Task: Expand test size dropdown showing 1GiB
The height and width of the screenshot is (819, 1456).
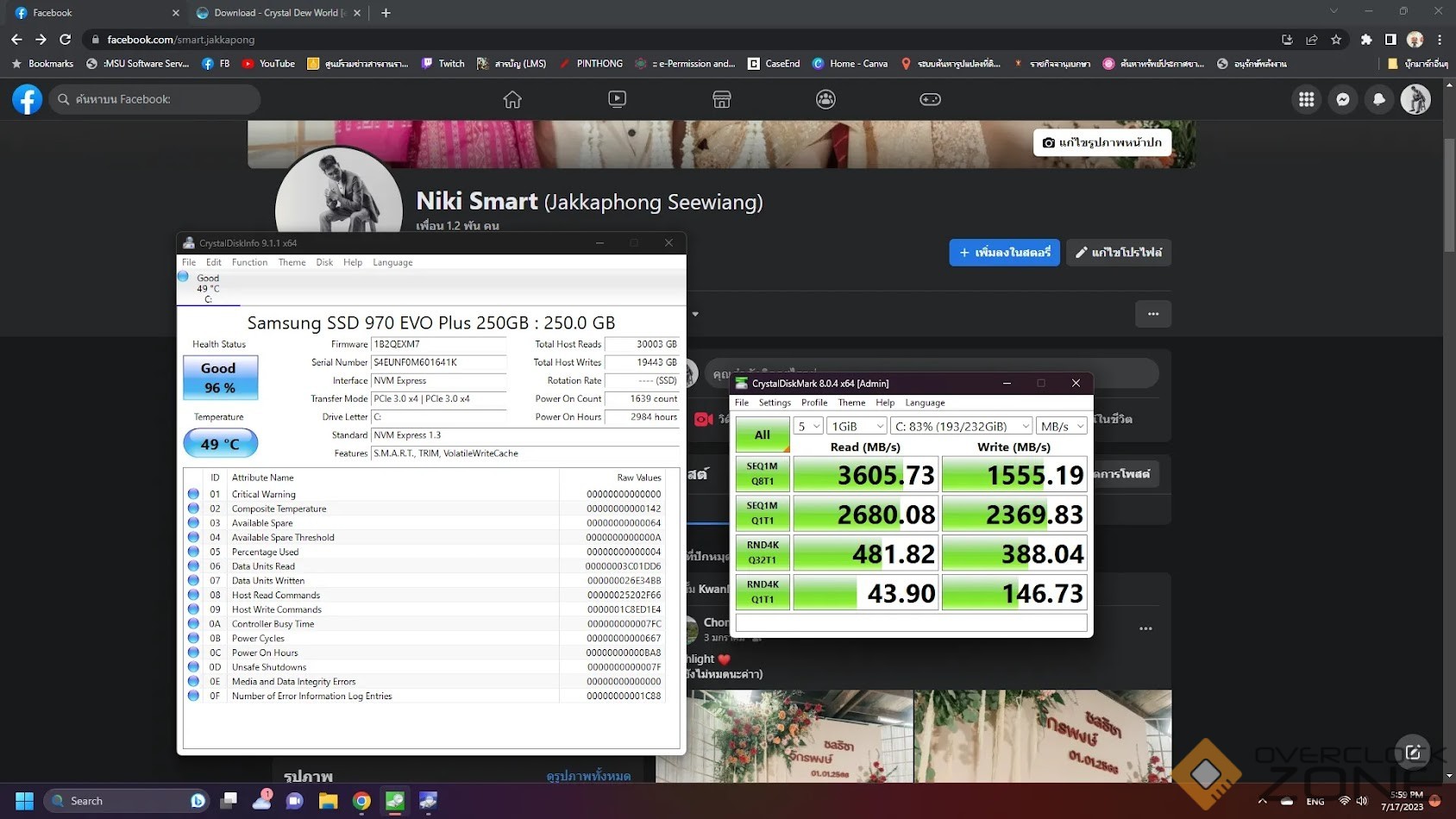Action: [x=857, y=426]
